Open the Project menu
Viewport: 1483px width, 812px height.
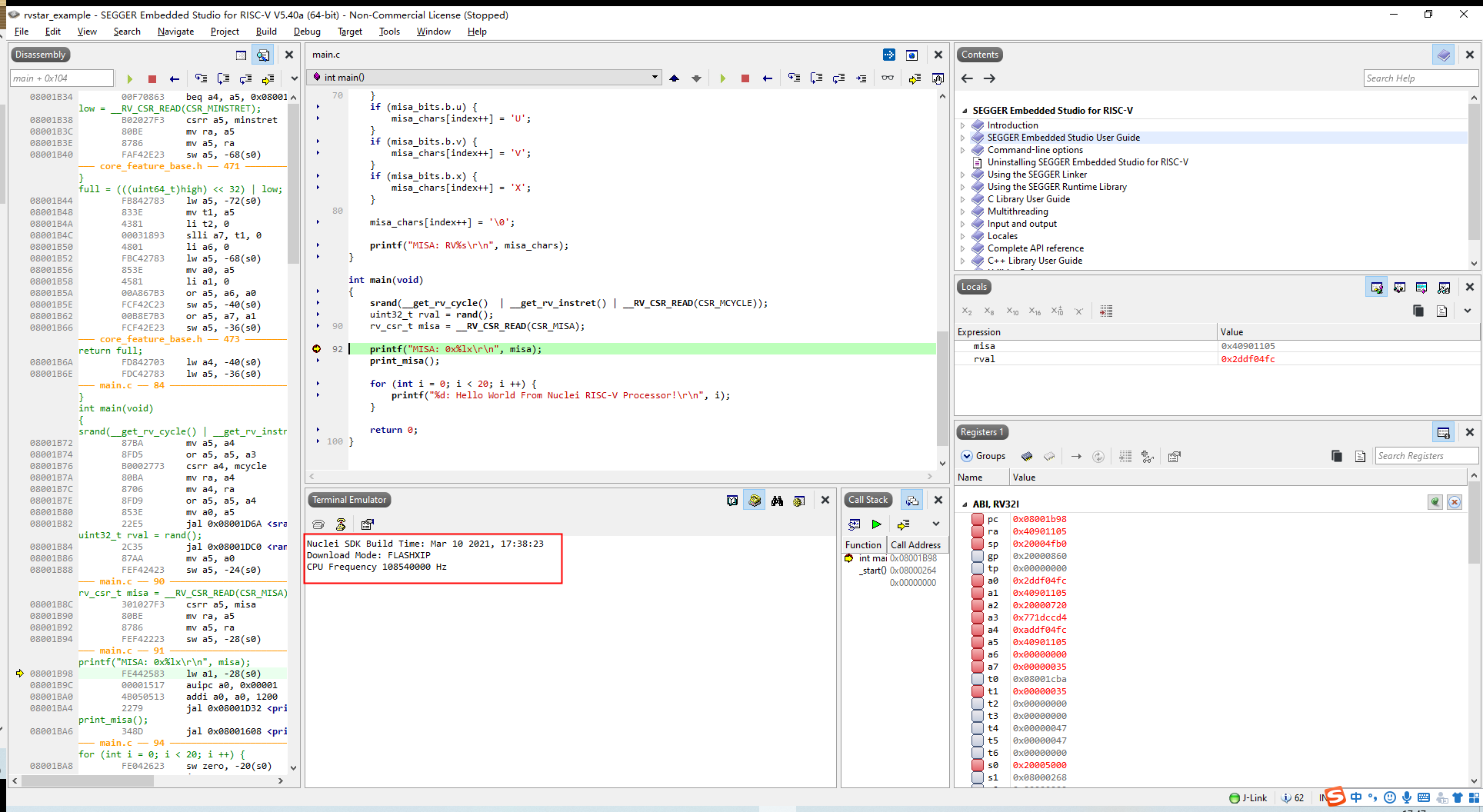click(225, 32)
